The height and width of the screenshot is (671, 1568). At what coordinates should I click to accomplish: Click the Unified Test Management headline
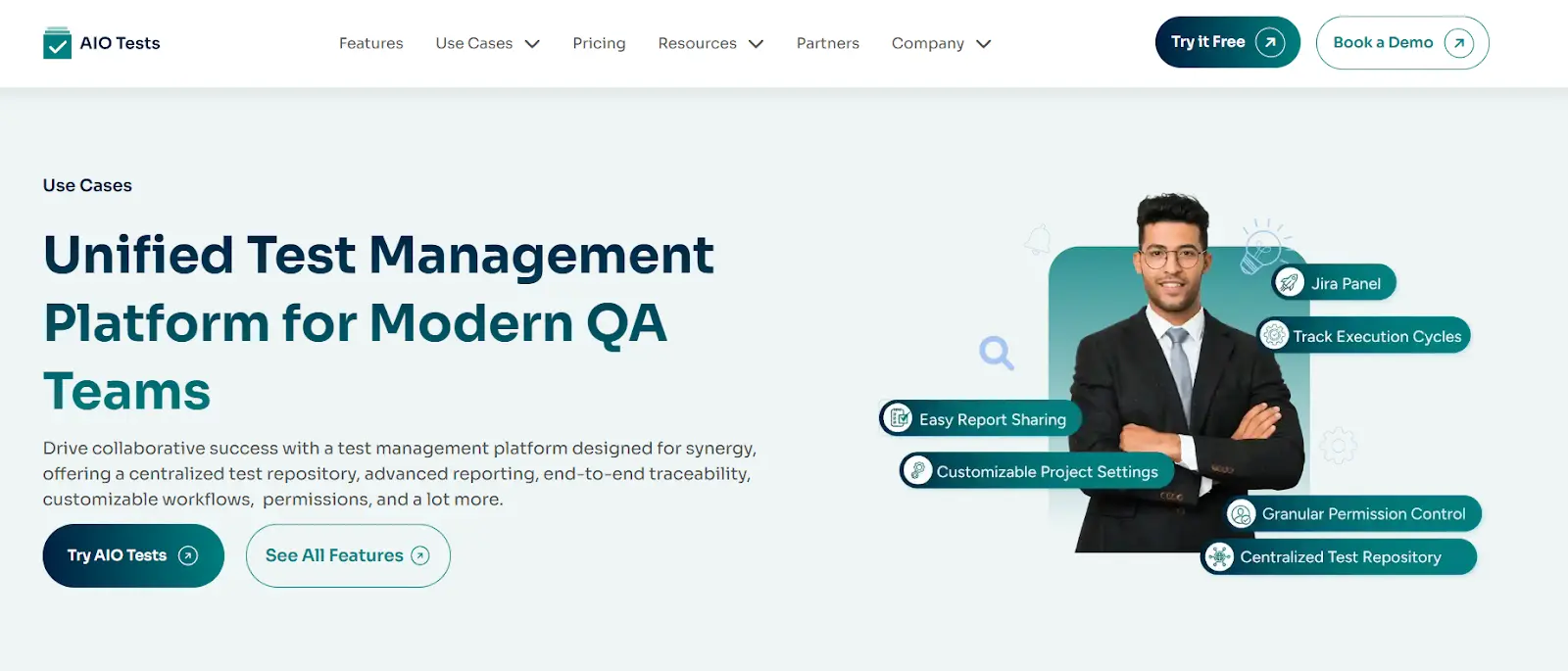tap(378, 322)
